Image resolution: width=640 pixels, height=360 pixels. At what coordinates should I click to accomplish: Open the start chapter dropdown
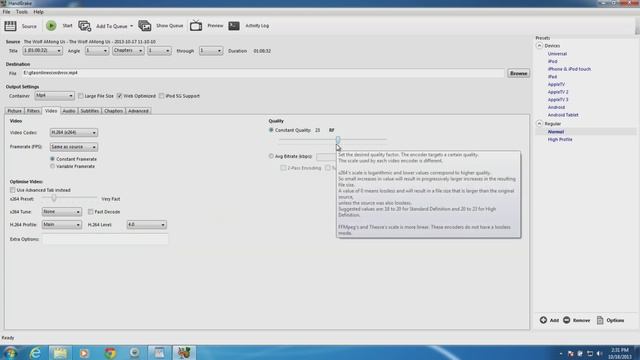coord(159,51)
